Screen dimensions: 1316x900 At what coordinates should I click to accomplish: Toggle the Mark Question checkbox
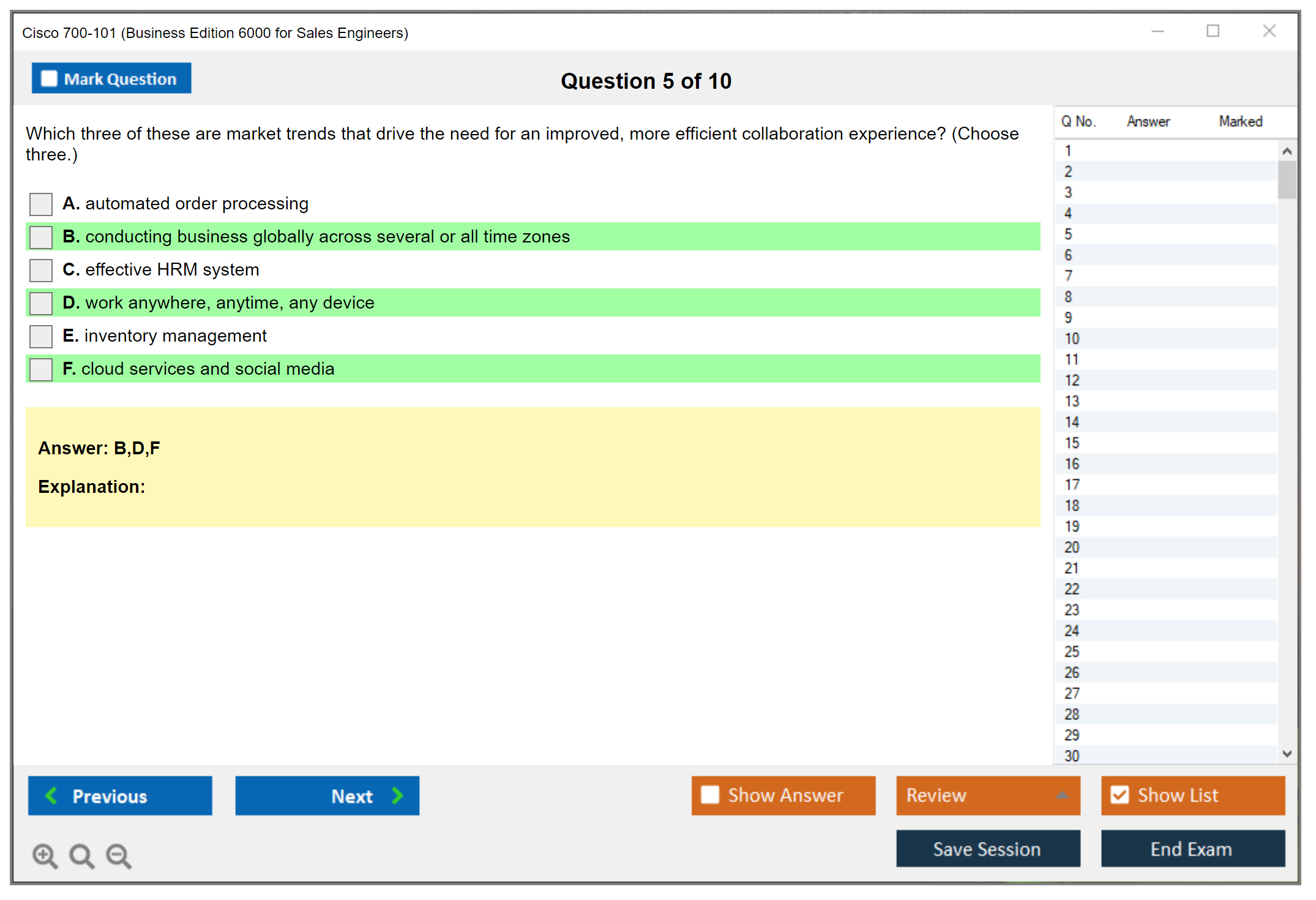49,78
